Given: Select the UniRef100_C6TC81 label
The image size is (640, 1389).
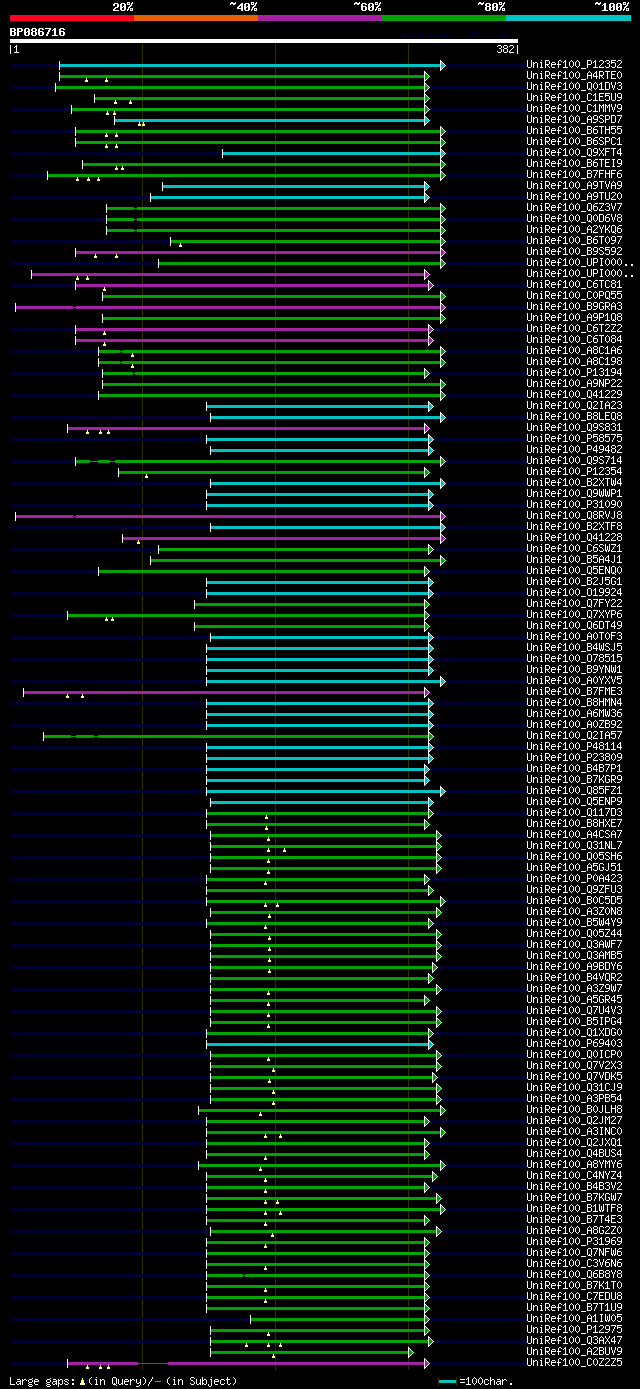Looking at the screenshot, I should pos(574,284).
